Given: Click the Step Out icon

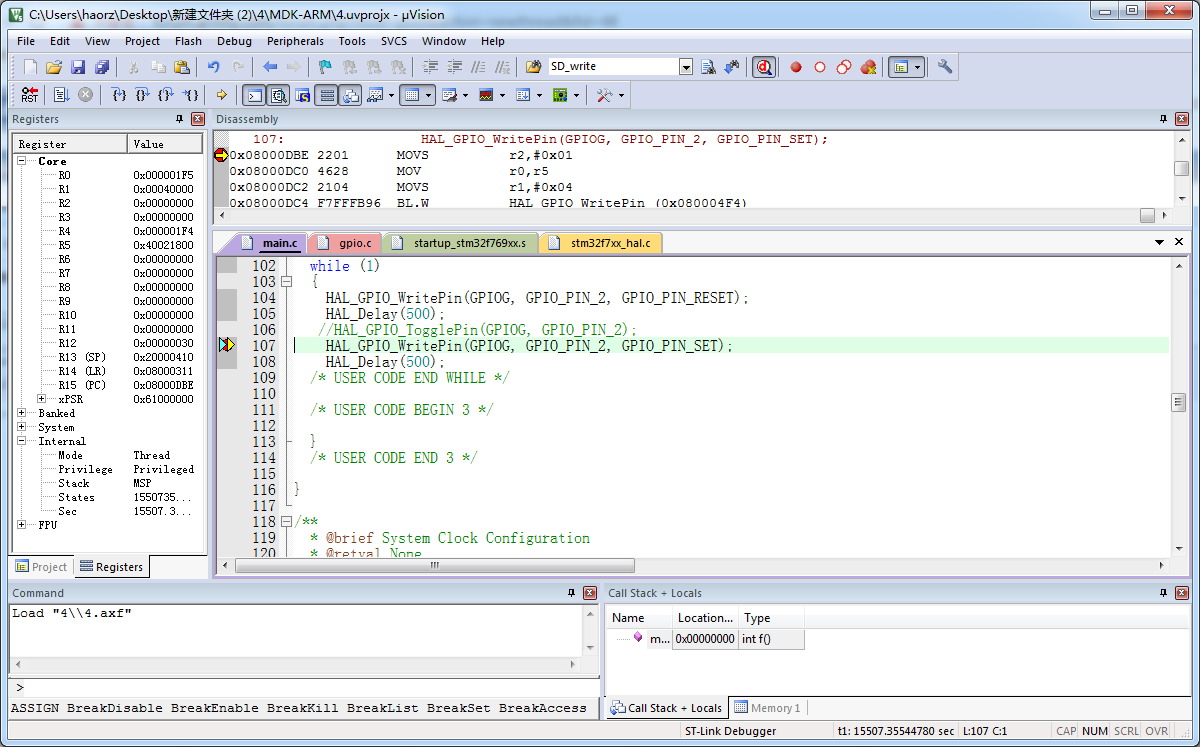Looking at the screenshot, I should 167,95.
